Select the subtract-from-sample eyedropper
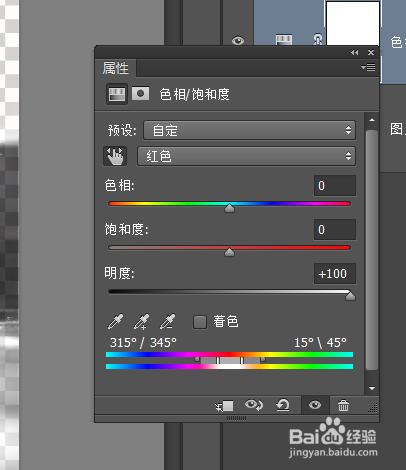The image size is (406, 470). pos(167,321)
